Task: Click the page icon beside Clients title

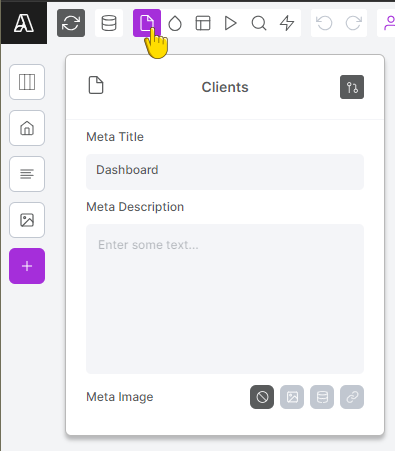Action: 96,85
